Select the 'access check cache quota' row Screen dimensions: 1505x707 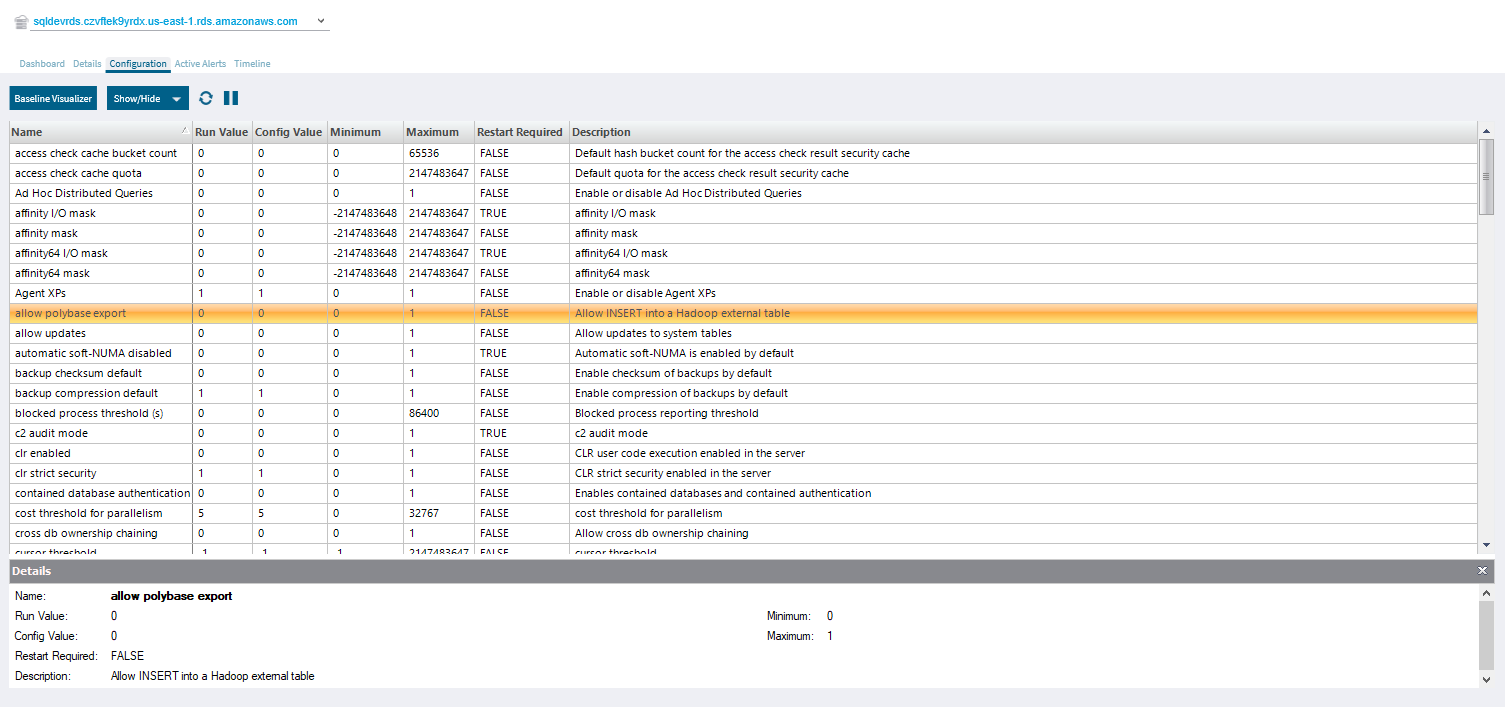tap(743, 173)
